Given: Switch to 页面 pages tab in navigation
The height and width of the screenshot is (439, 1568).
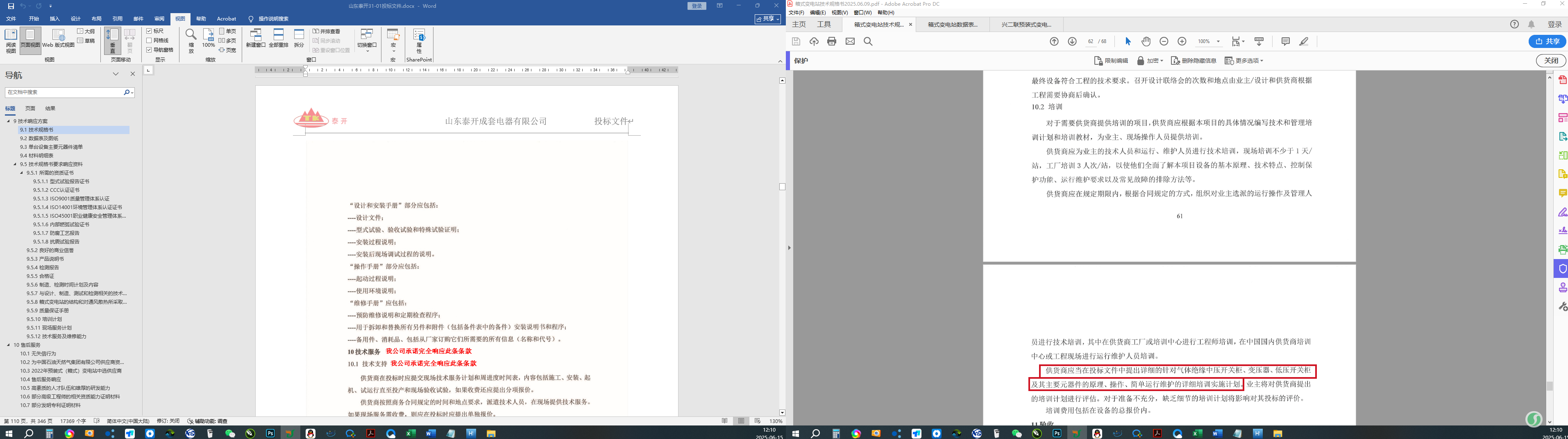Looking at the screenshot, I should tap(30, 108).
